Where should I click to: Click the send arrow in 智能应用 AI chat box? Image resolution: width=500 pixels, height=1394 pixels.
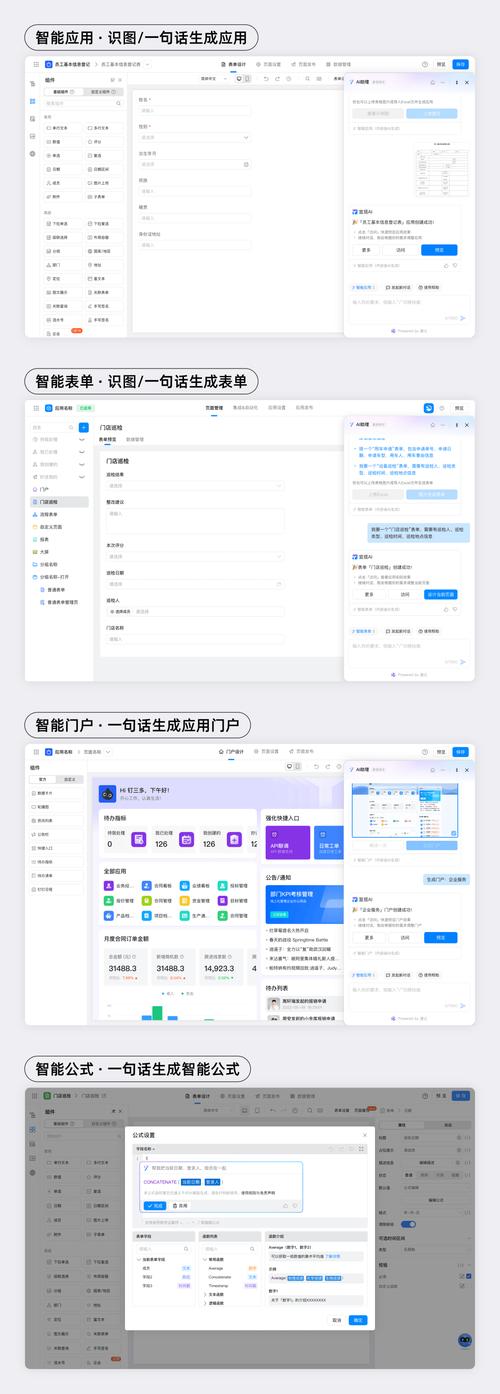(463, 317)
